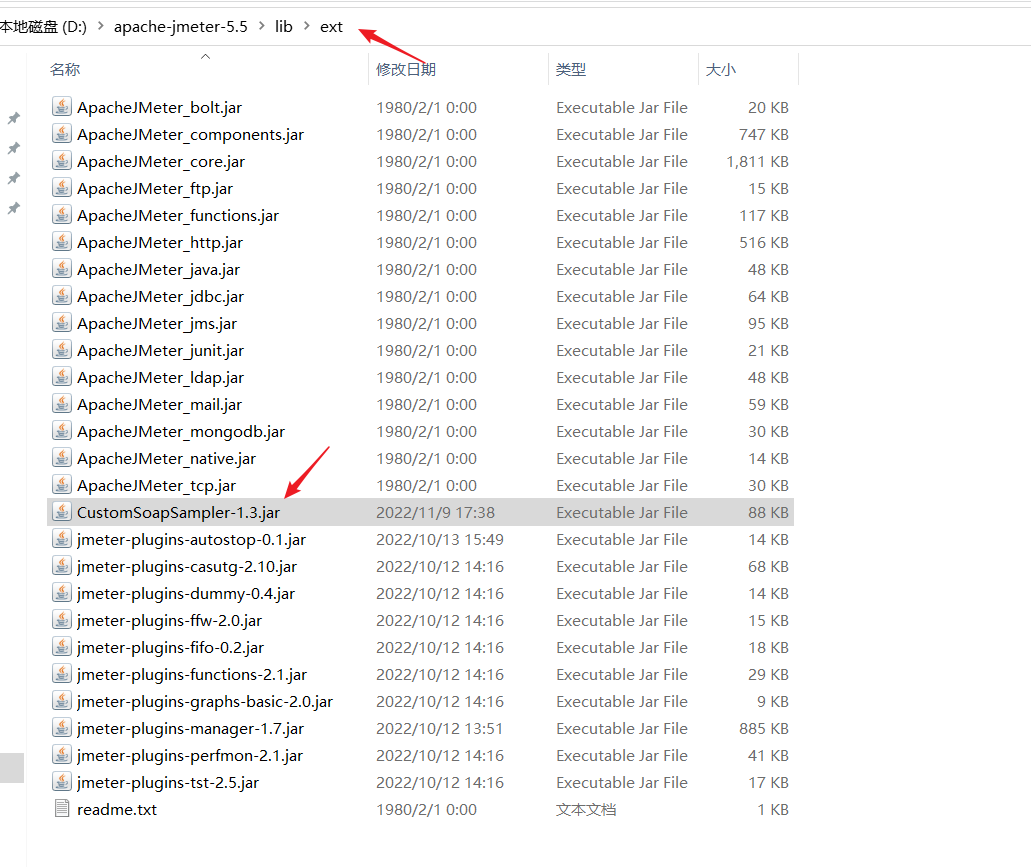Click the text file icon of readme.txt
Screen dimensions: 1031x867
point(62,809)
